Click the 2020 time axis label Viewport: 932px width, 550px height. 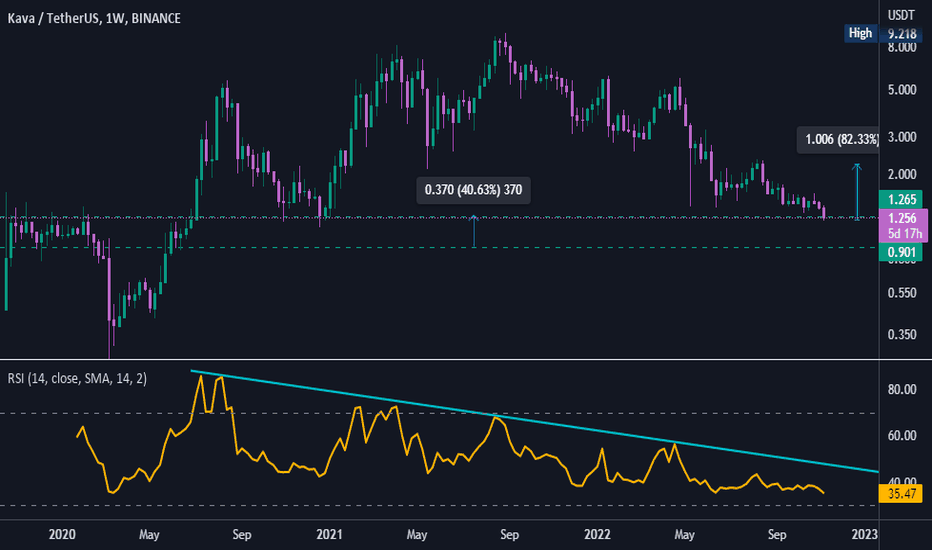click(x=62, y=535)
